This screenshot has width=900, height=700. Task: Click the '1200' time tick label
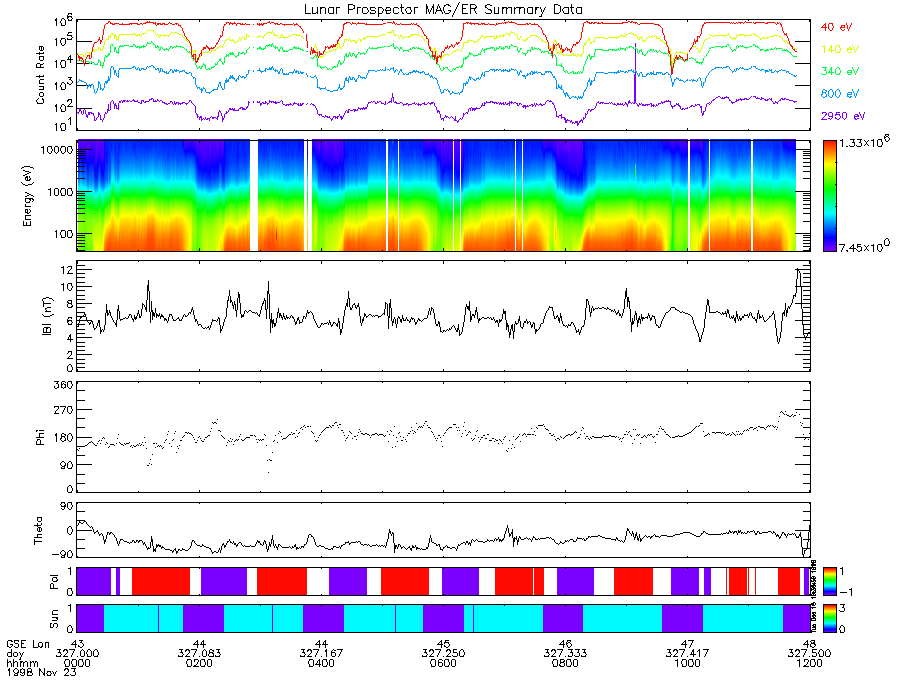click(x=809, y=663)
